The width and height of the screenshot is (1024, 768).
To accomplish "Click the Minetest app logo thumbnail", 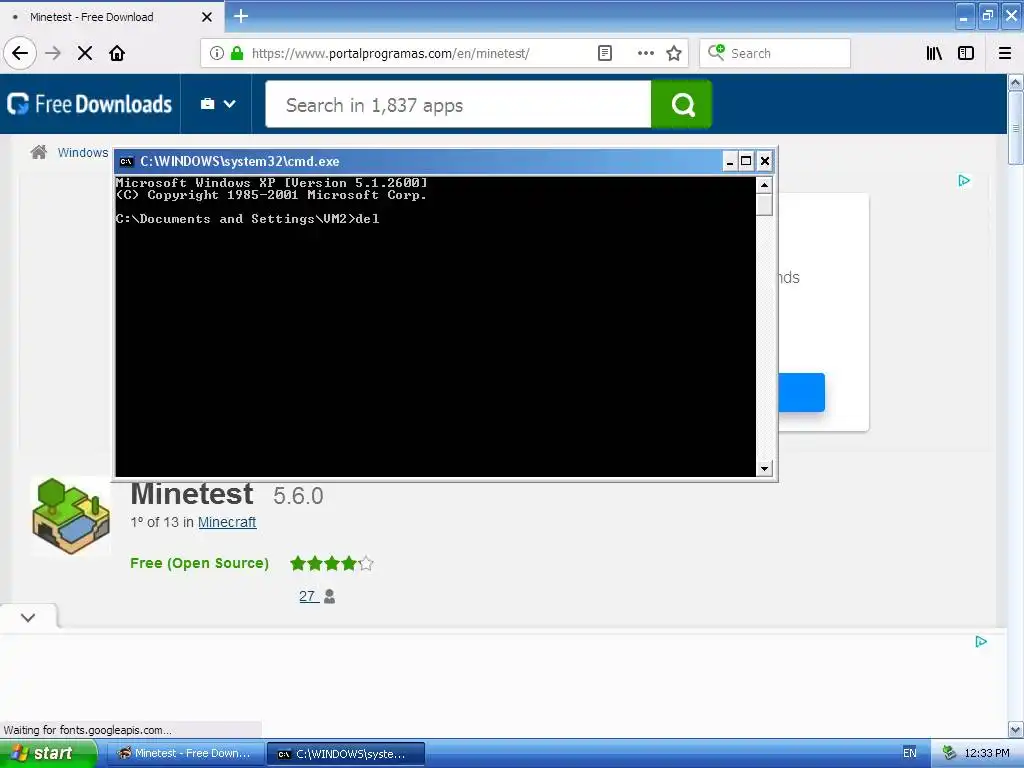I will click(x=71, y=517).
